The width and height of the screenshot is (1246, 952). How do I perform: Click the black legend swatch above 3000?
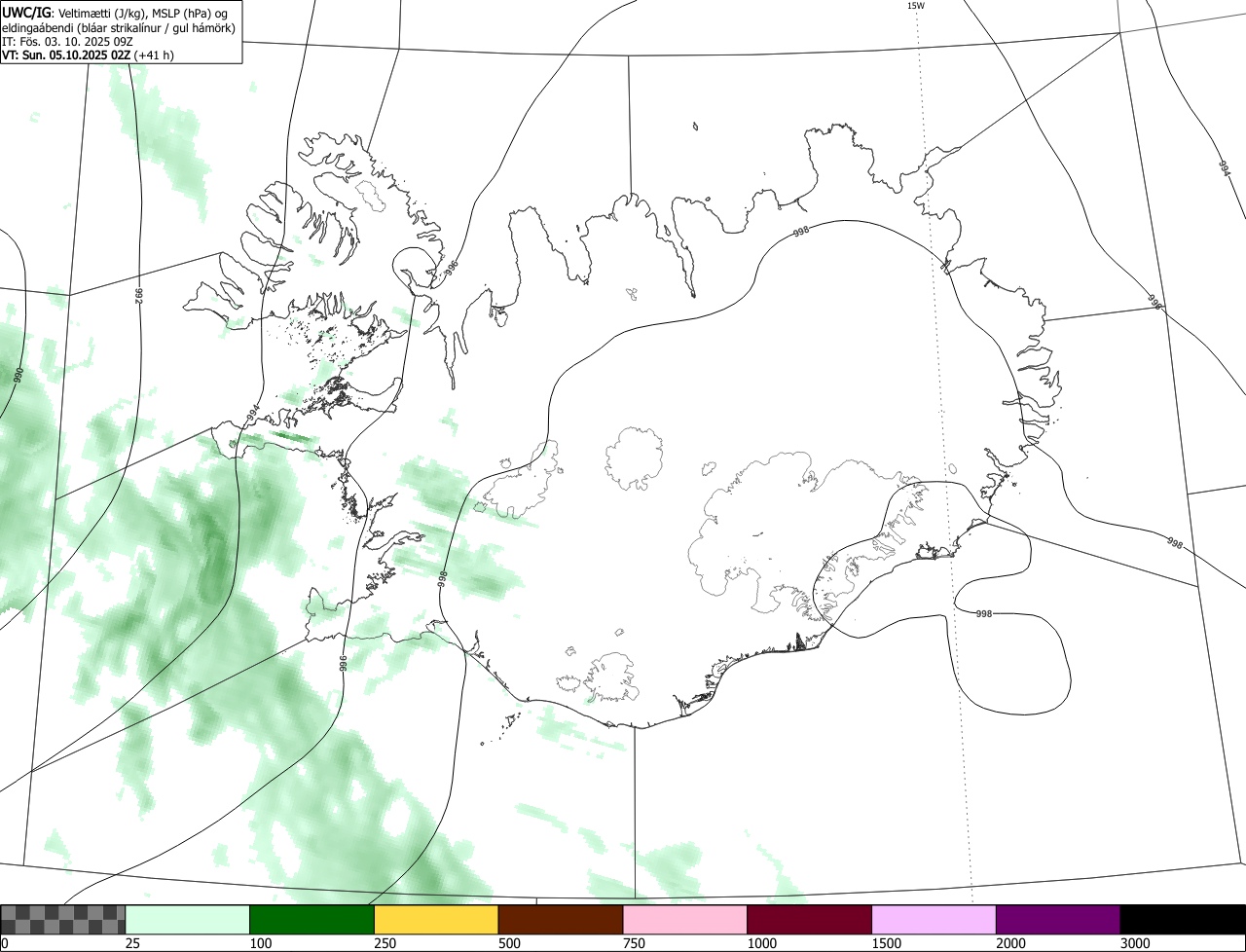coord(1183,920)
